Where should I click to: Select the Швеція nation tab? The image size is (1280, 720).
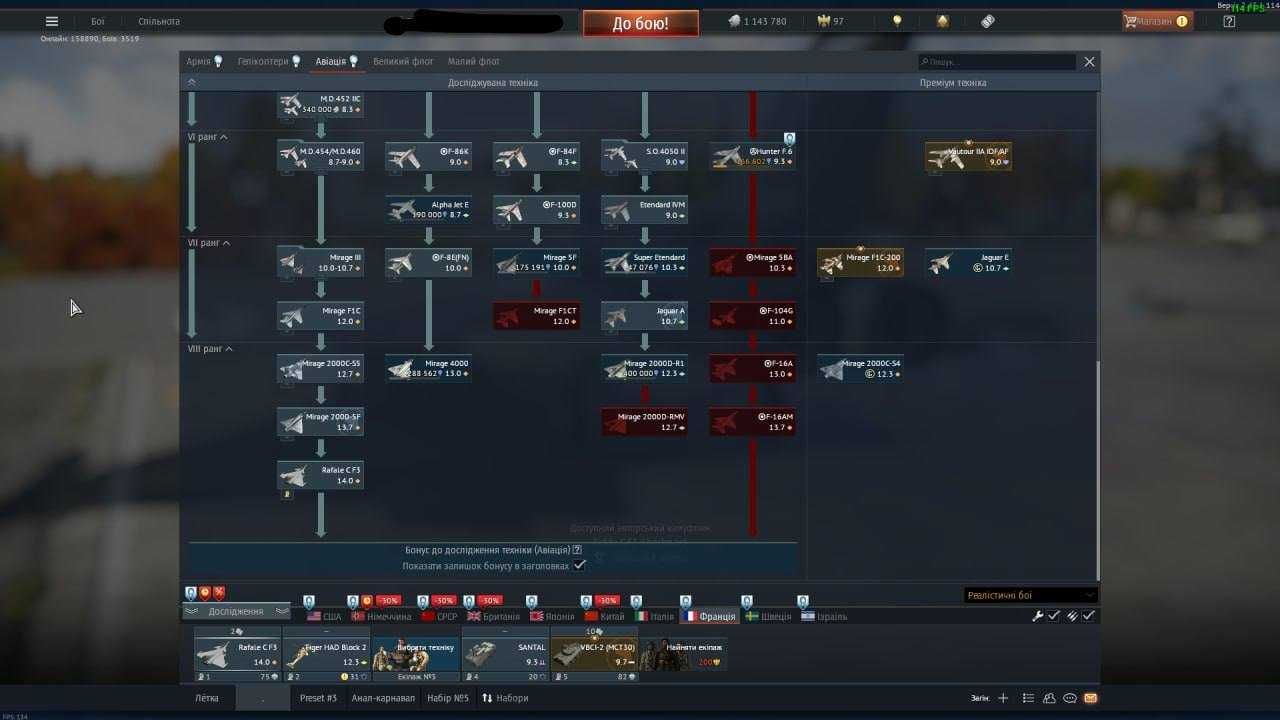pyautogui.click(x=767, y=617)
